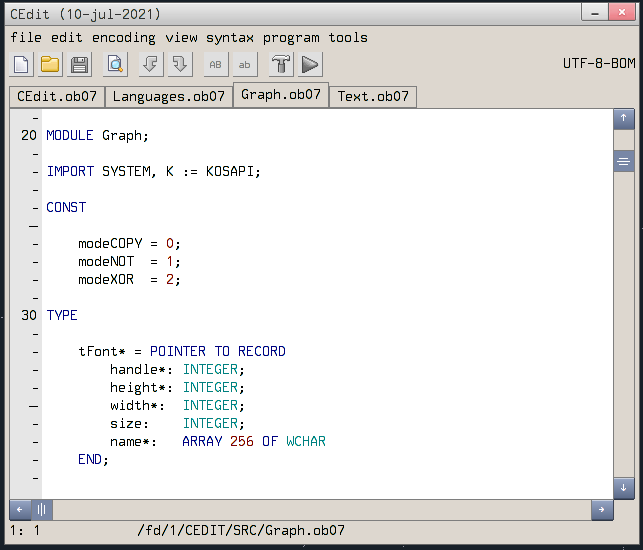Build the program with the hammer icon
Screen dimensions: 643x550
click(x=281, y=65)
